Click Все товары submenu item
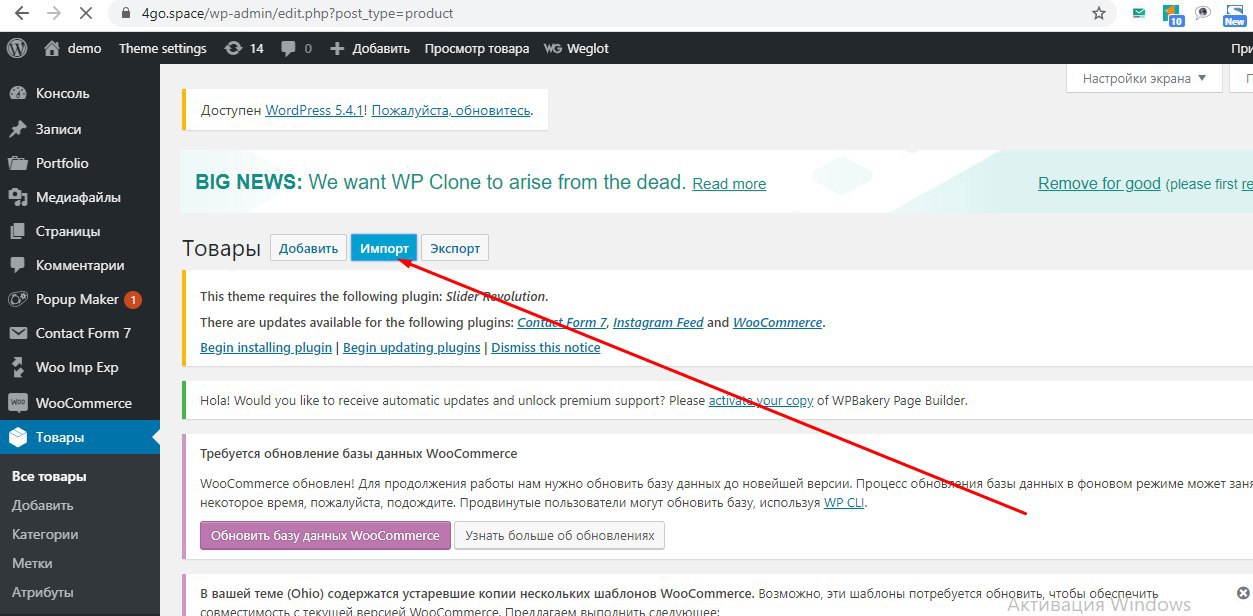 [49, 476]
